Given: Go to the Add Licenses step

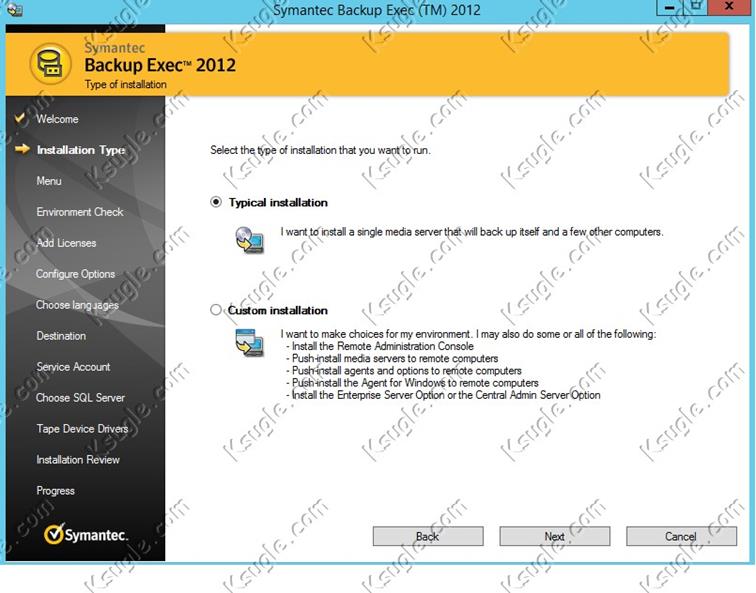Looking at the screenshot, I should click(x=66, y=243).
